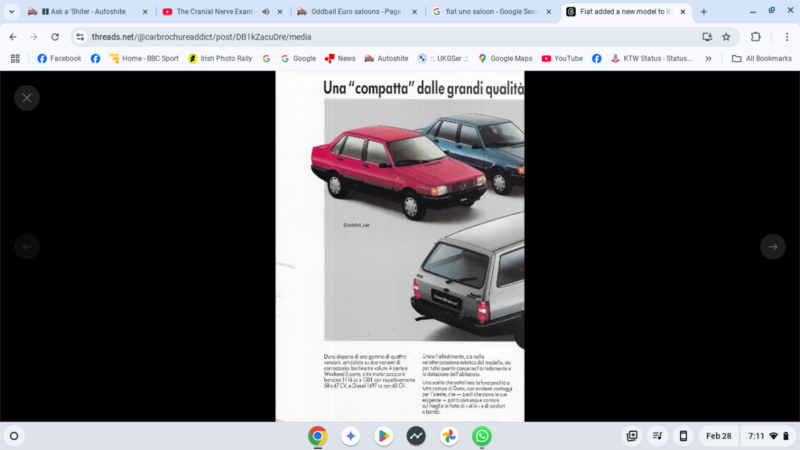The image size is (800, 450).
Task: Open Google Play Store from the shelf
Action: 383,436
